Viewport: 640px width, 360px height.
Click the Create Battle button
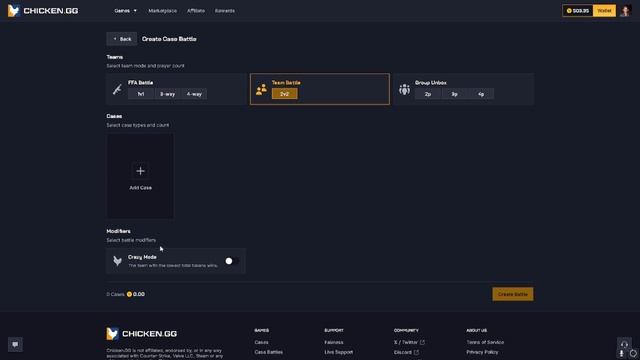[x=513, y=294]
